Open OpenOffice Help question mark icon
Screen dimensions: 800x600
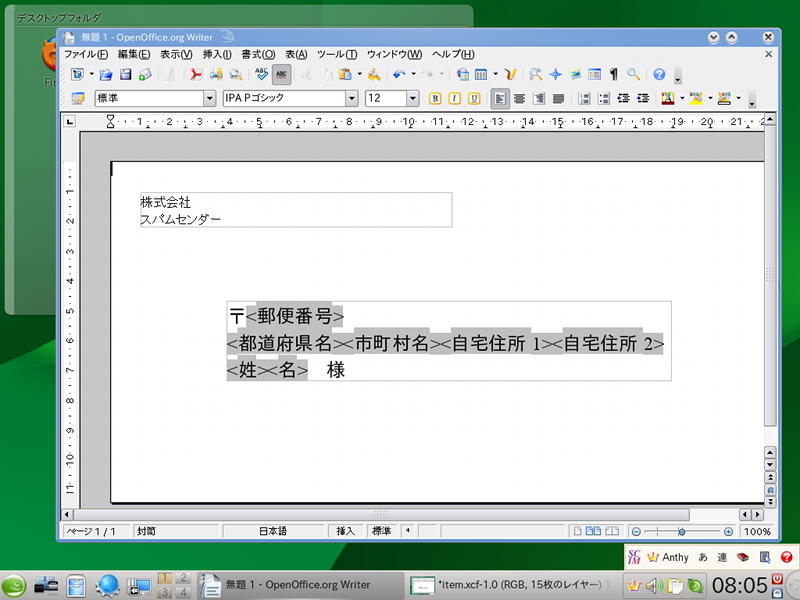point(659,74)
